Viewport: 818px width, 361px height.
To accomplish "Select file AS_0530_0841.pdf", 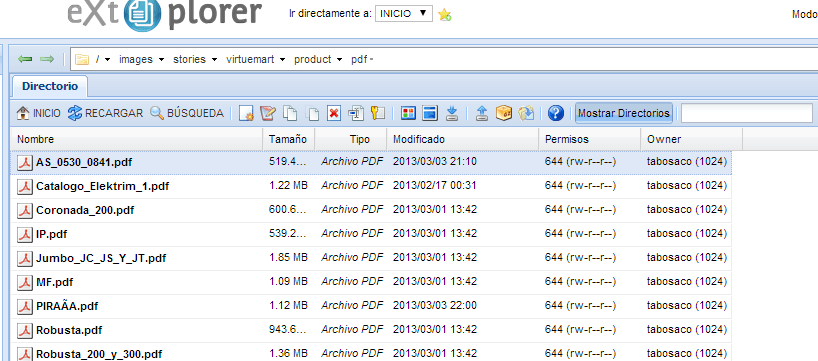I will coord(84,162).
